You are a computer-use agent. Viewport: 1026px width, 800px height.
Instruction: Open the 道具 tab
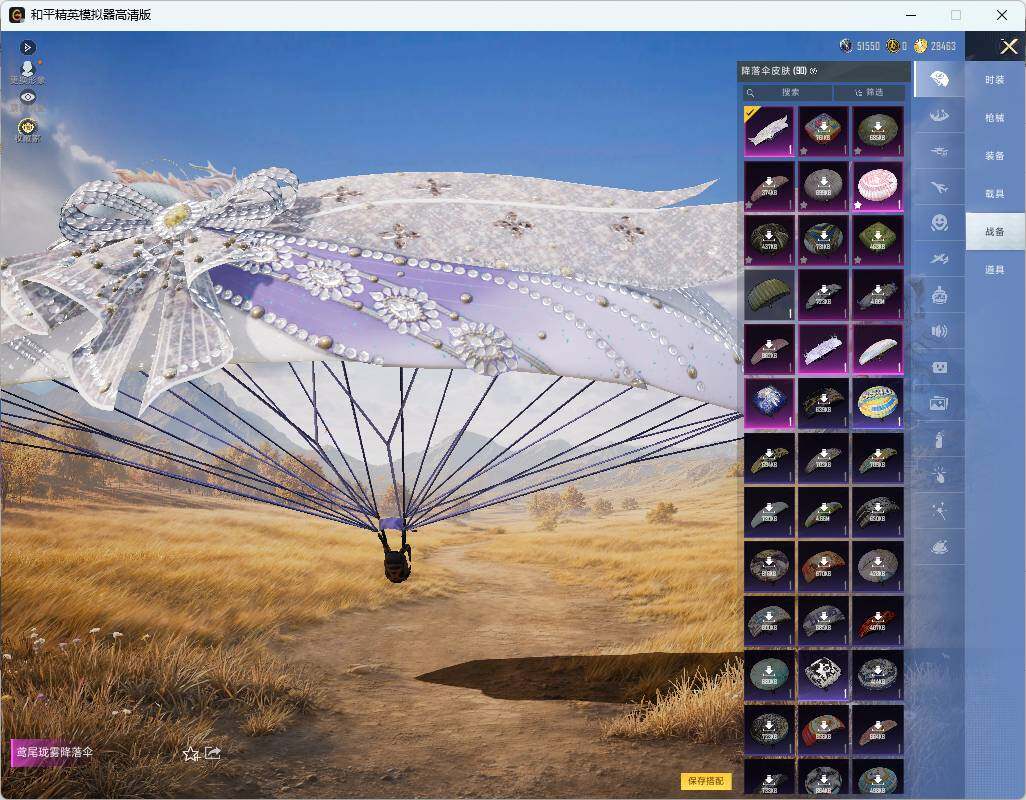[x=995, y=270]
